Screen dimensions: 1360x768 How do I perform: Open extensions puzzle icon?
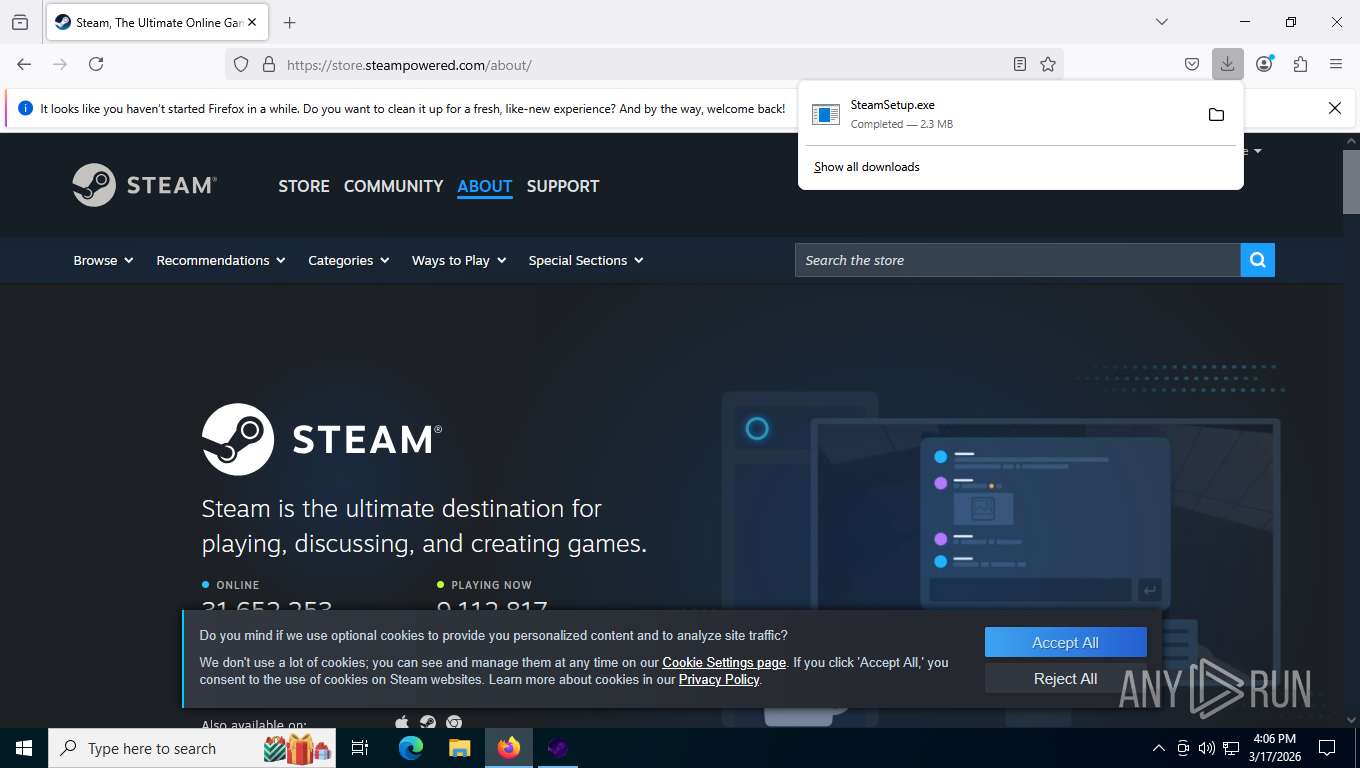tap(1300, 64)
